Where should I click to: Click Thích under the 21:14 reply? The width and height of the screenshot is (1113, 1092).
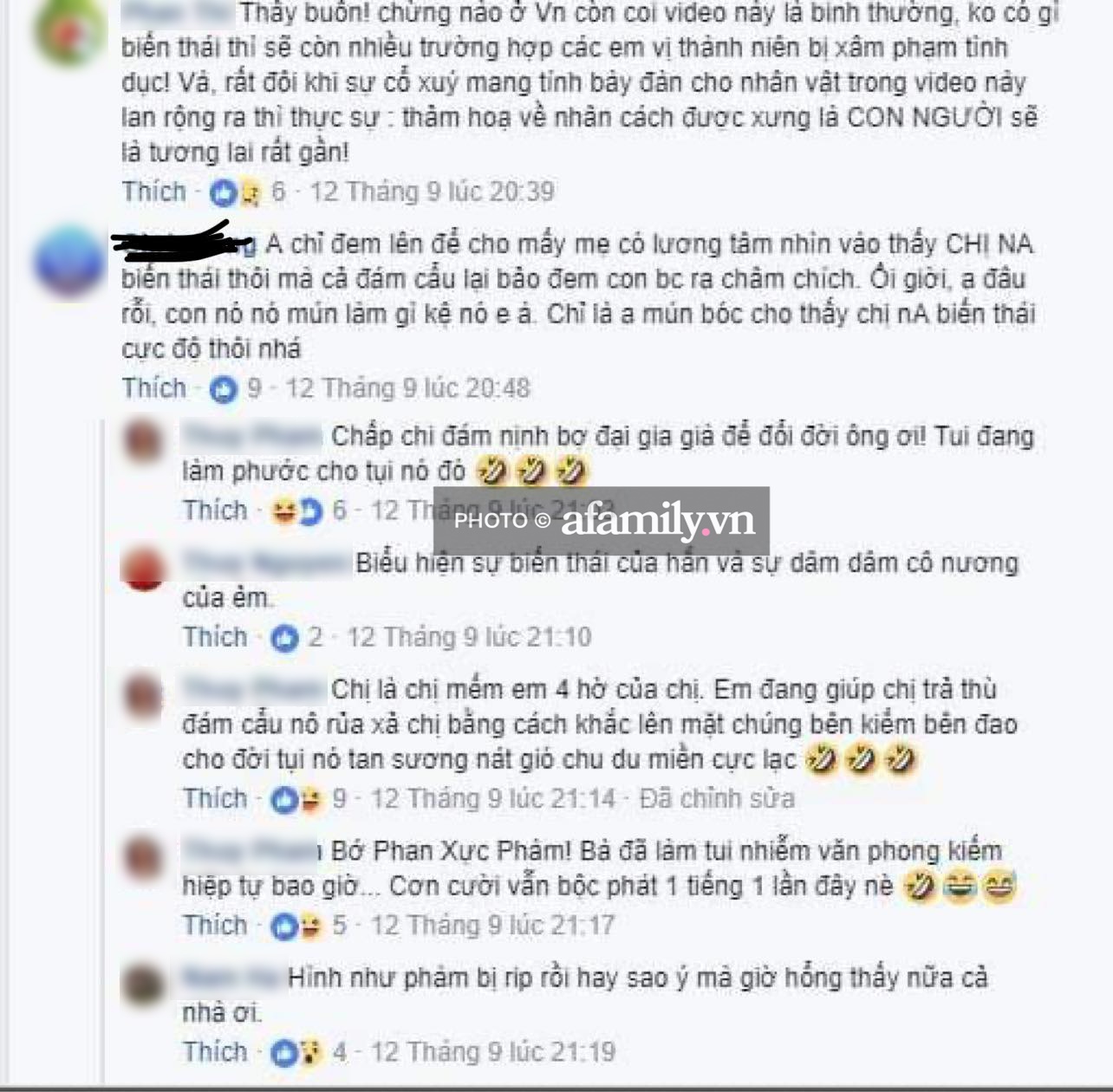tap(215, 798)
